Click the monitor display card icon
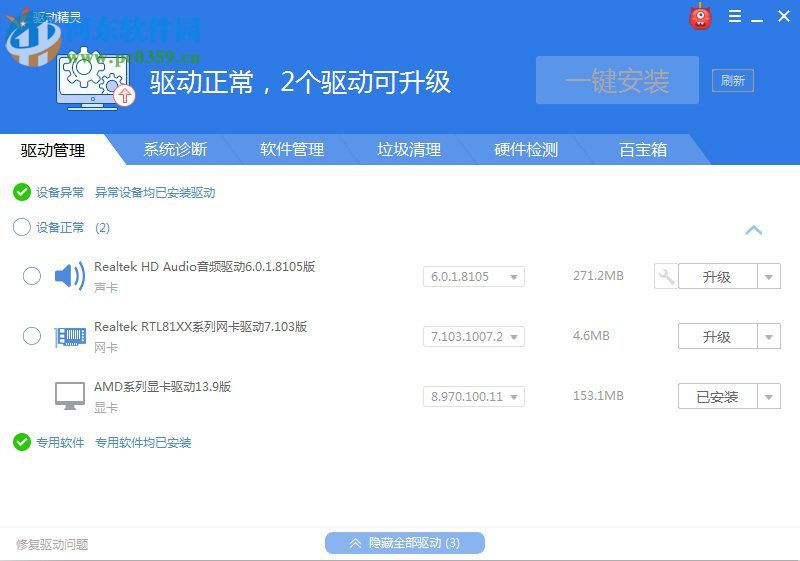 pyautogui.click(x=70, y=396)
